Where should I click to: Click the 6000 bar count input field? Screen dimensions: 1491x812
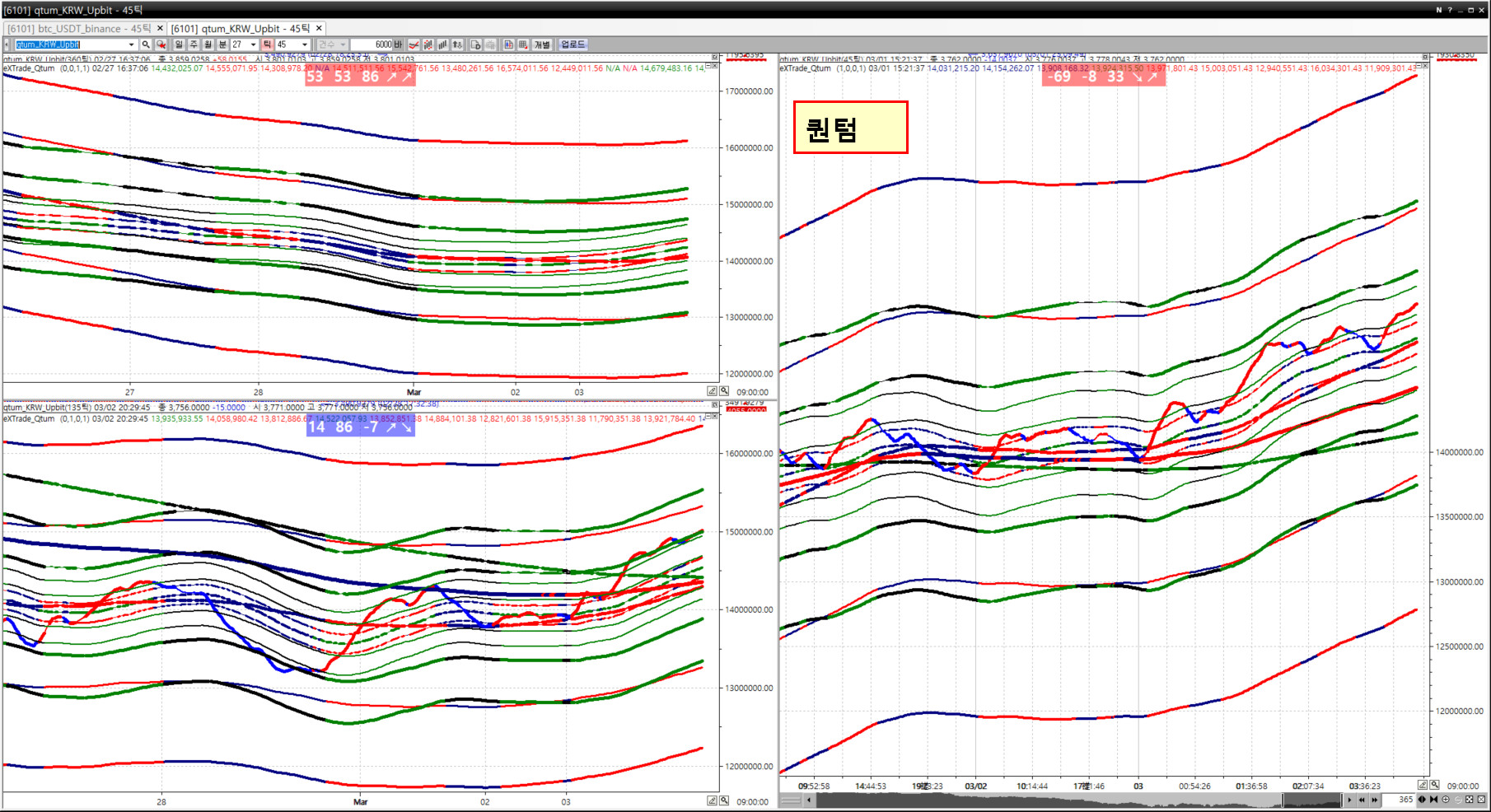click(x=372, y=44)
